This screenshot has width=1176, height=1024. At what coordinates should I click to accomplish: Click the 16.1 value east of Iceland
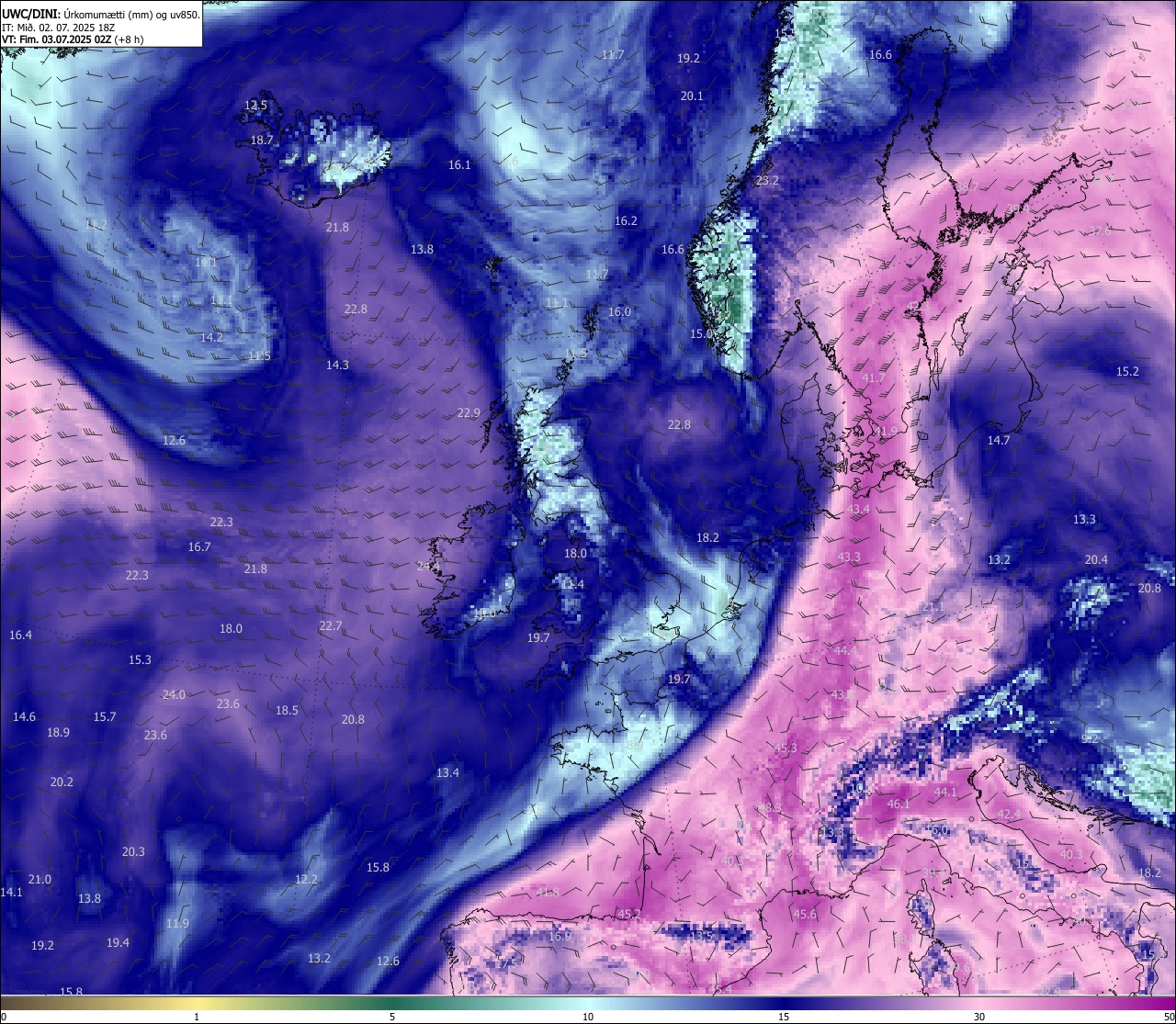[459, 165]
